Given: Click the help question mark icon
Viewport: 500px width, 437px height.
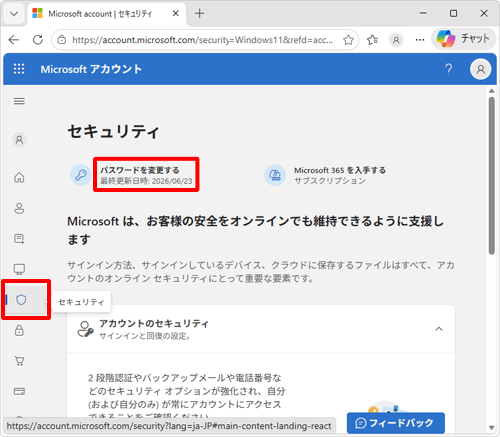Looking at the screenshot, I should (449, 69).
